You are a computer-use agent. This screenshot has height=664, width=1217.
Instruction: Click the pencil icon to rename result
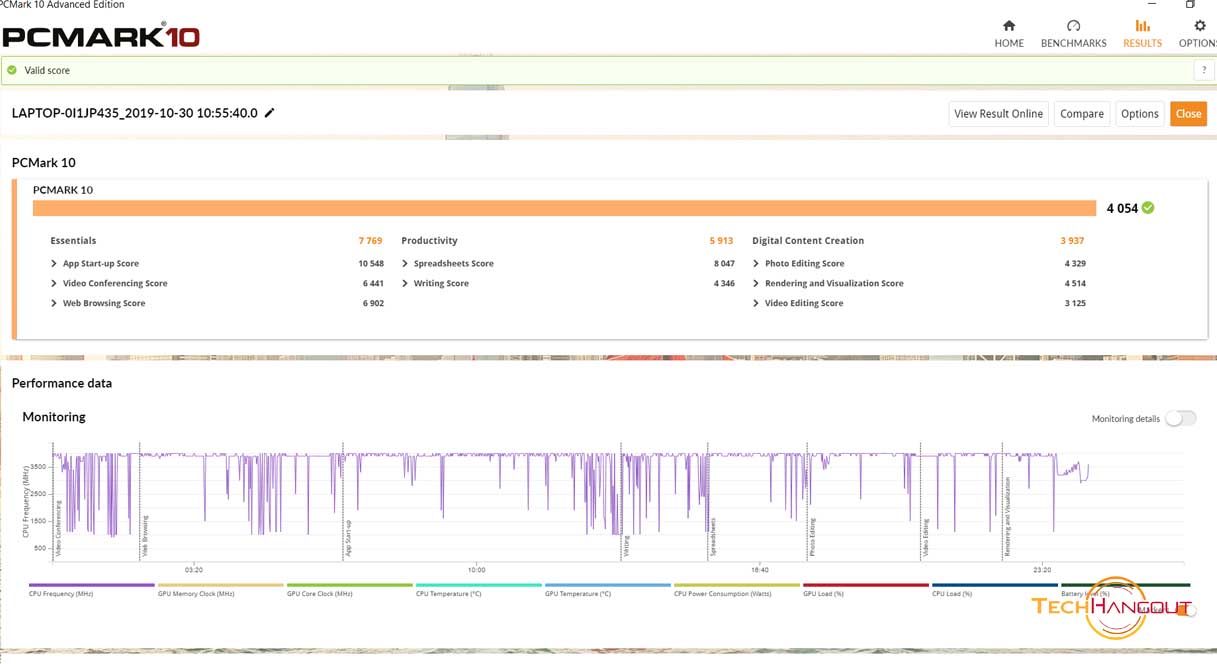[x=269, y=113]
